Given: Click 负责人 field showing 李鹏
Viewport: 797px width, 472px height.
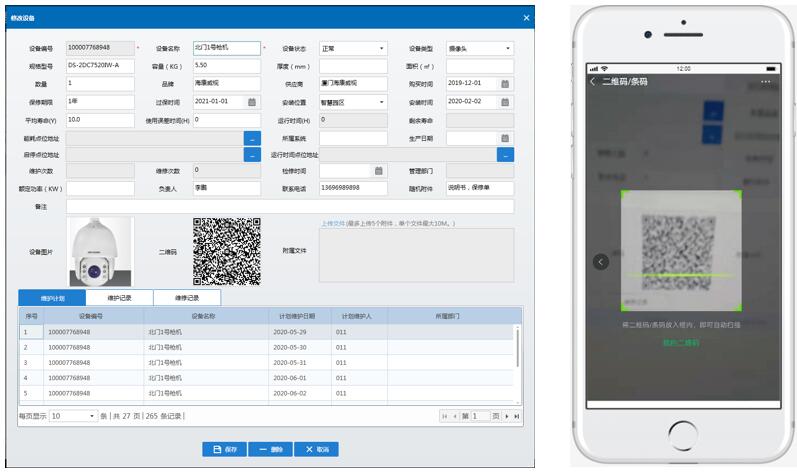Looking at the screenshot, I should point(227,188).
